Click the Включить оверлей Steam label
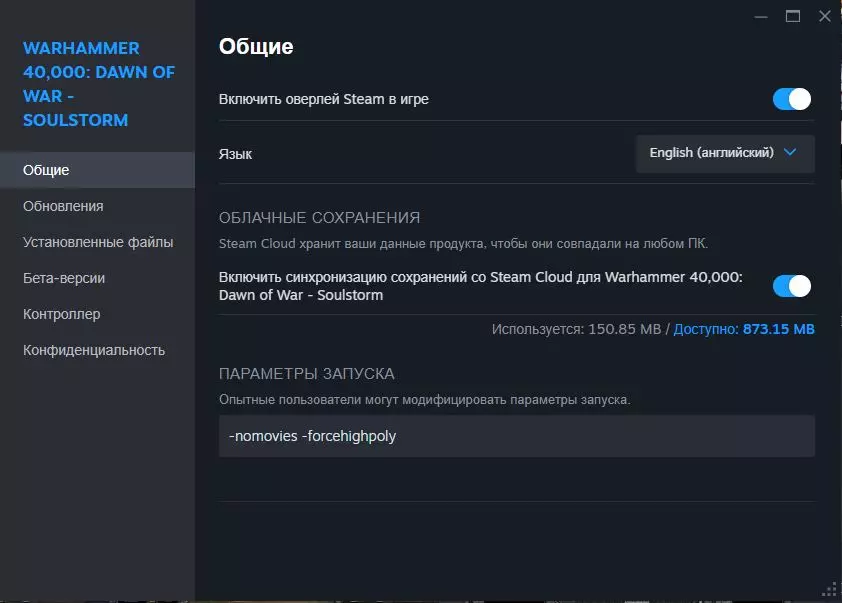842x603 pixels. pyautogui.click(x=323, y=99)
